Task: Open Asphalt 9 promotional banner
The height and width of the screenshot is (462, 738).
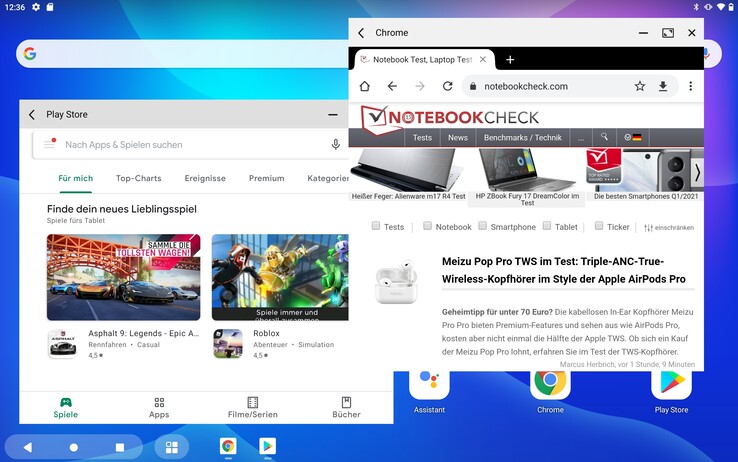Action: [124, 278]
